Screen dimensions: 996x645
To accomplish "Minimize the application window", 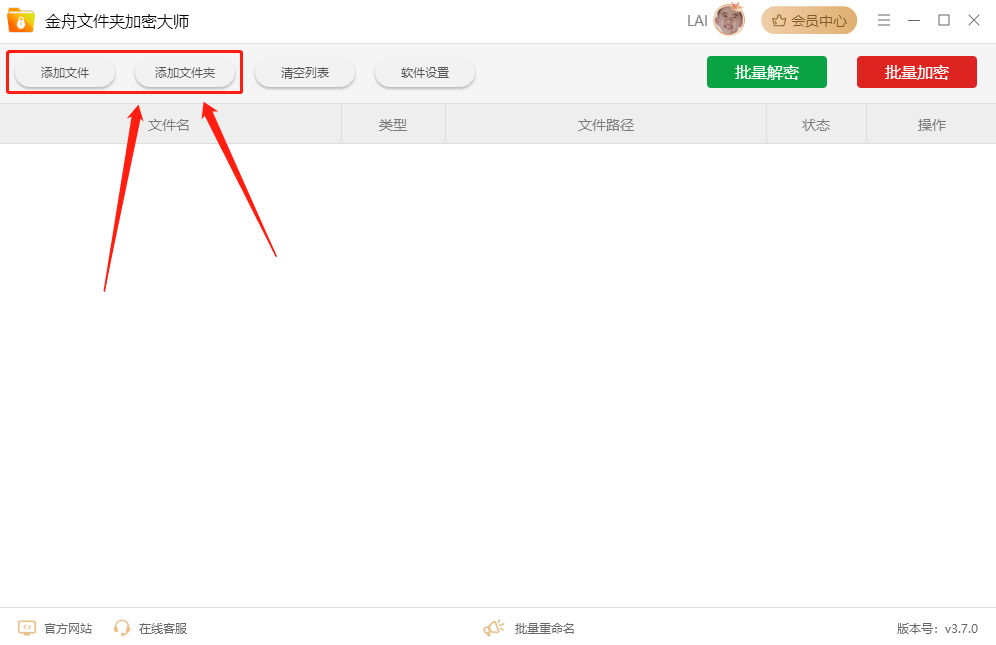I will click(x=914, y=20).
